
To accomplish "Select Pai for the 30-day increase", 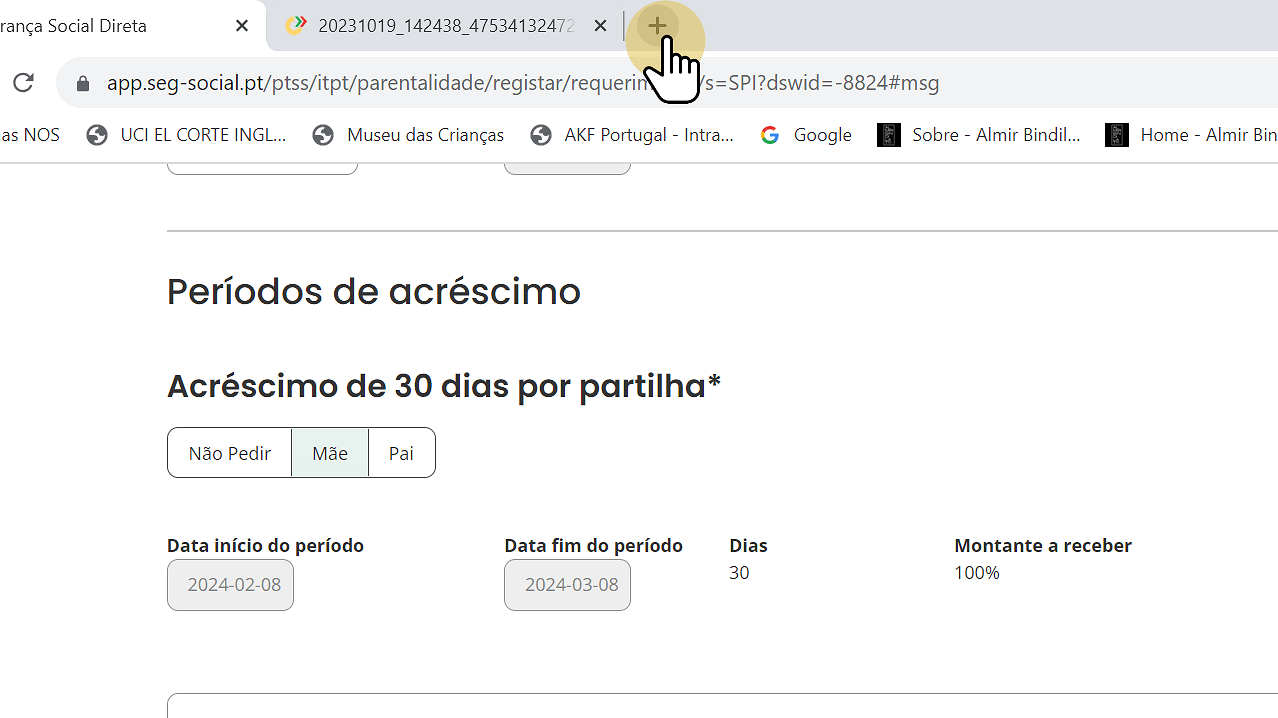I will pyautogui.click(x=401, y=453).
